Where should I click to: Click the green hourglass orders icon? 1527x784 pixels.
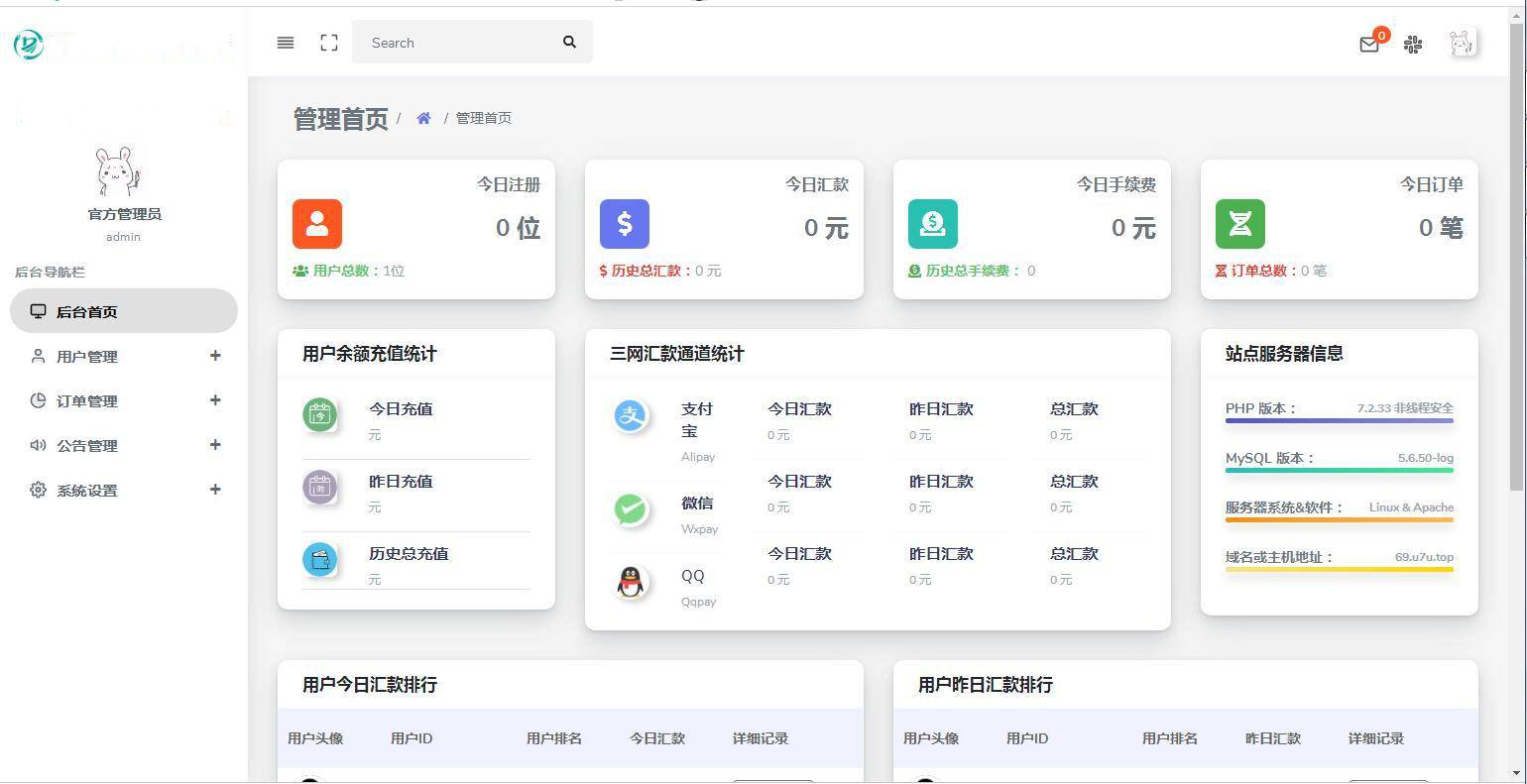pyautogui.click(x=1240, y=224)
